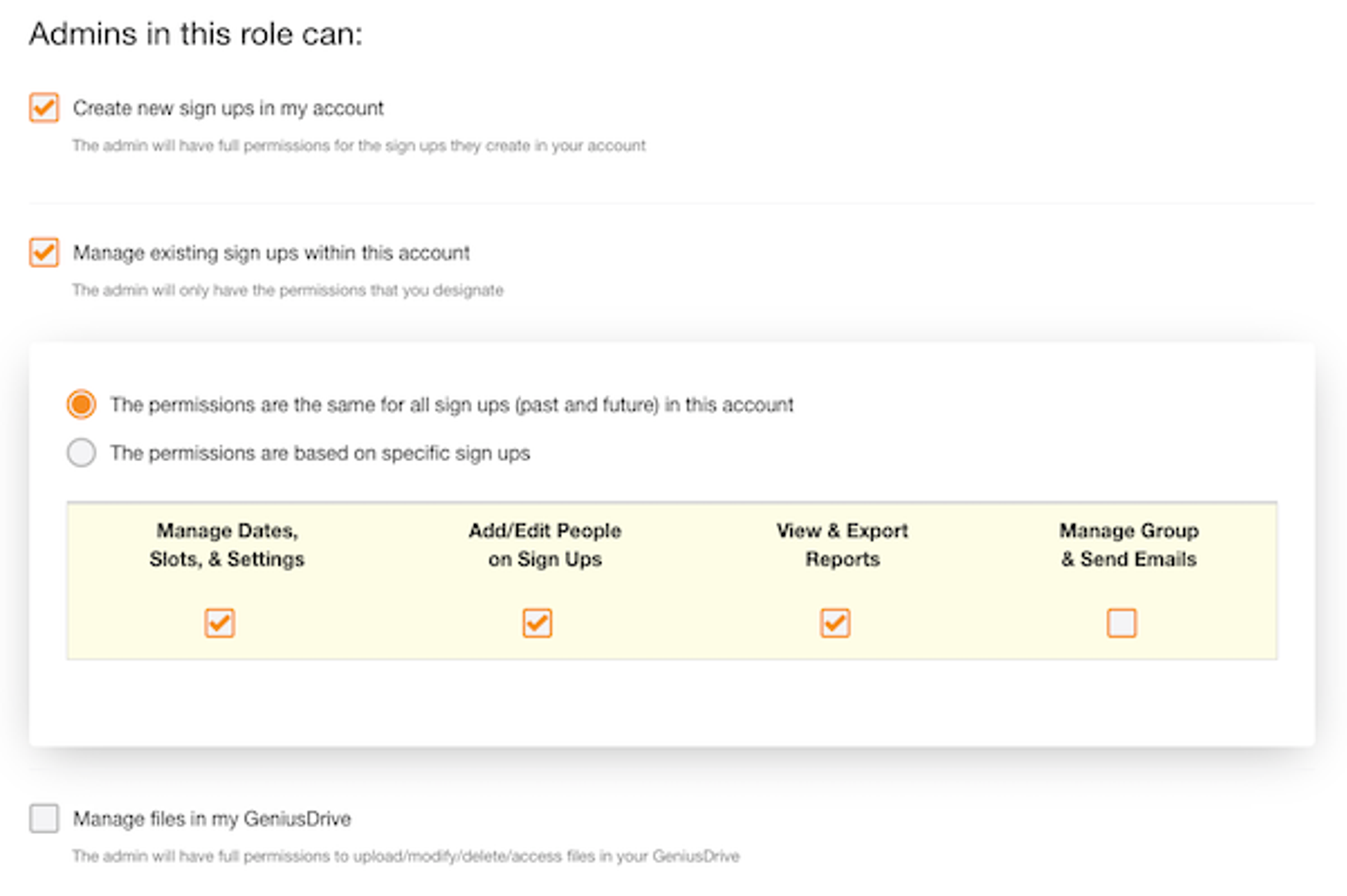Click the 'based on specific sign ups' option text
The image size is (1347, 896).
tap(320, 453)
